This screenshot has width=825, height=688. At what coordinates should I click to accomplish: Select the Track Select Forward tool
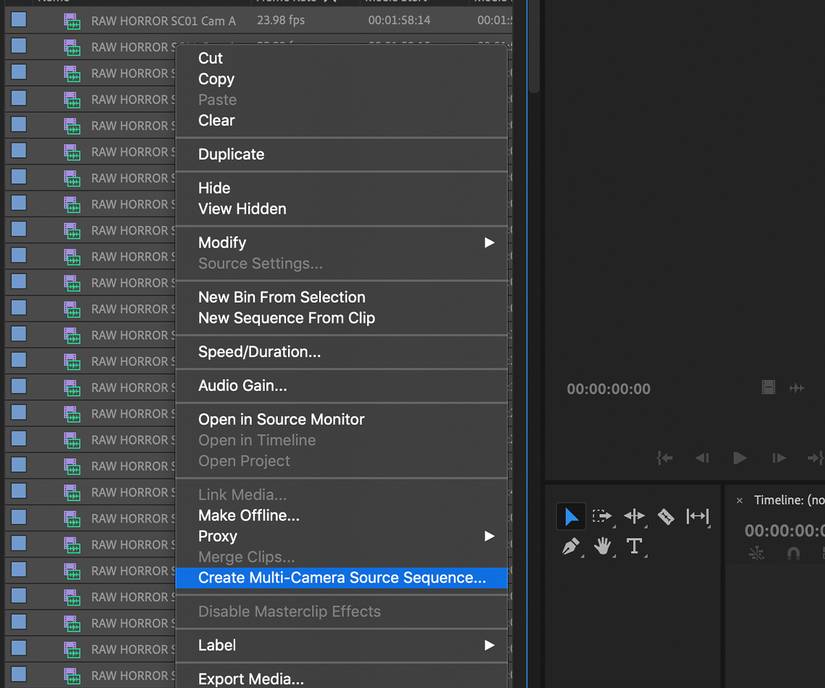click(x=602, y=516)
